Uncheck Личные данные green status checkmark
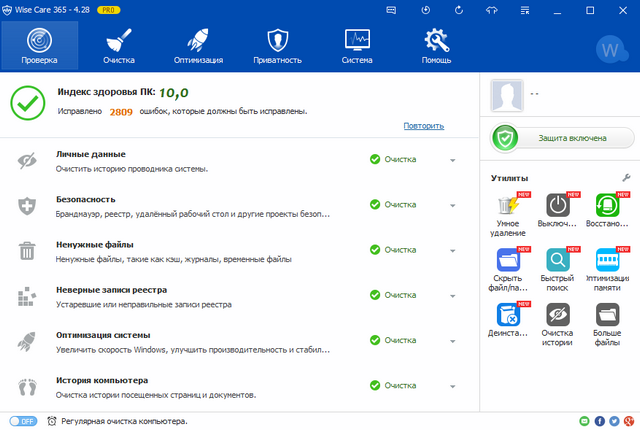Screen dimensions: 640x430 (x=375, y=159)
